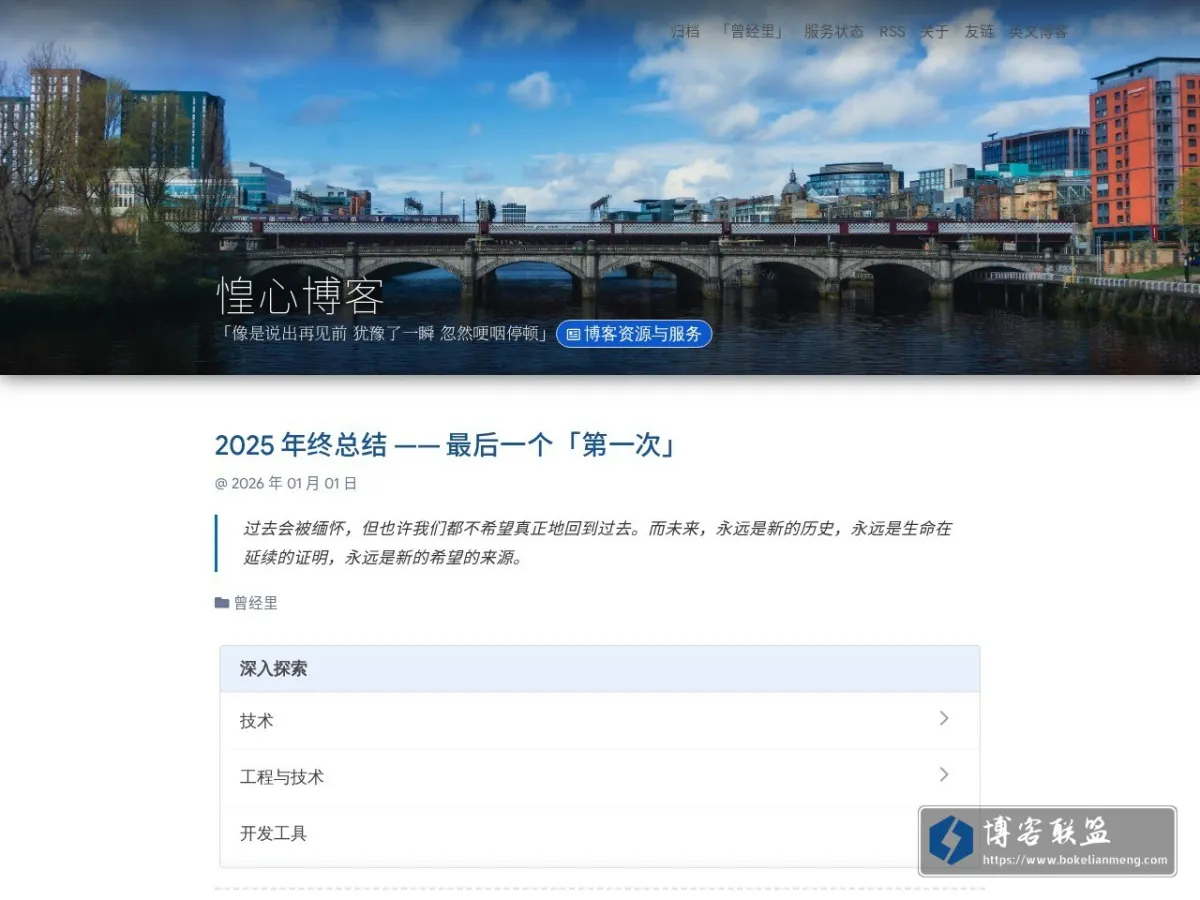
Task: Open the RSS feed link
Action: 892,31
